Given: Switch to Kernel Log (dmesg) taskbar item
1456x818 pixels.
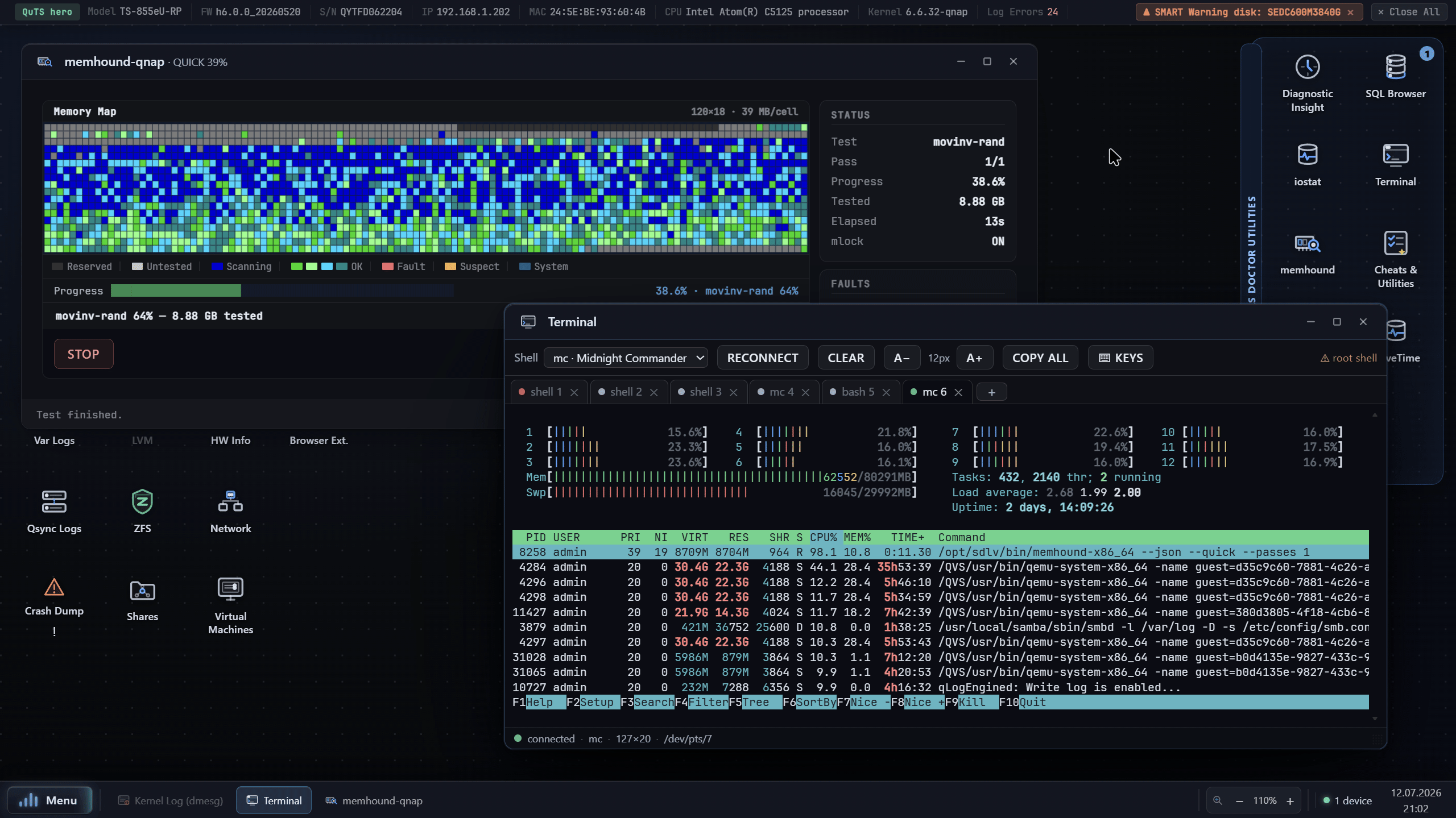Looking at the screenshot, I should 170,800.
